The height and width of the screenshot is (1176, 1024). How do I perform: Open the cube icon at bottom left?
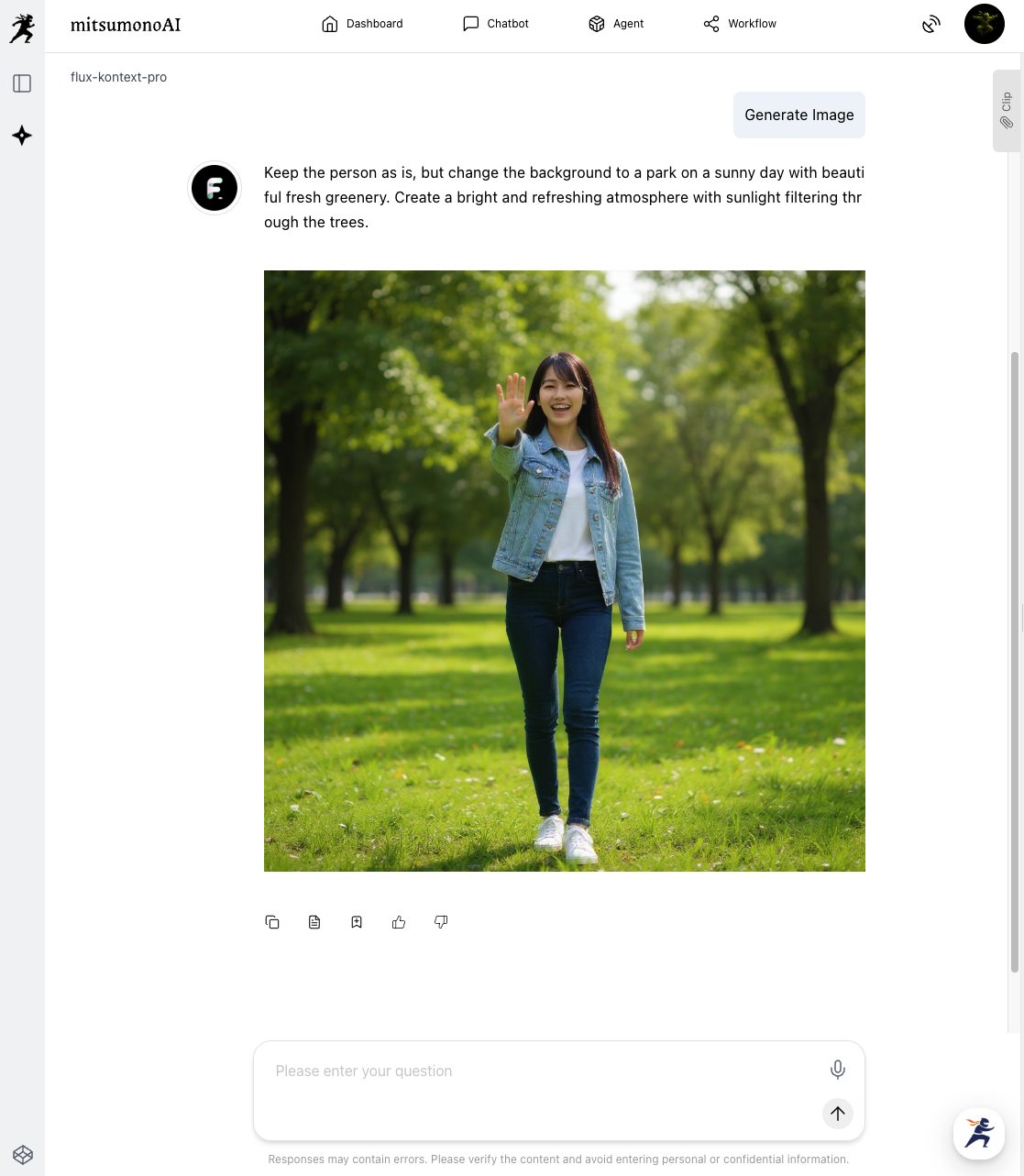pyautogui.click(x=23, y=1154)
